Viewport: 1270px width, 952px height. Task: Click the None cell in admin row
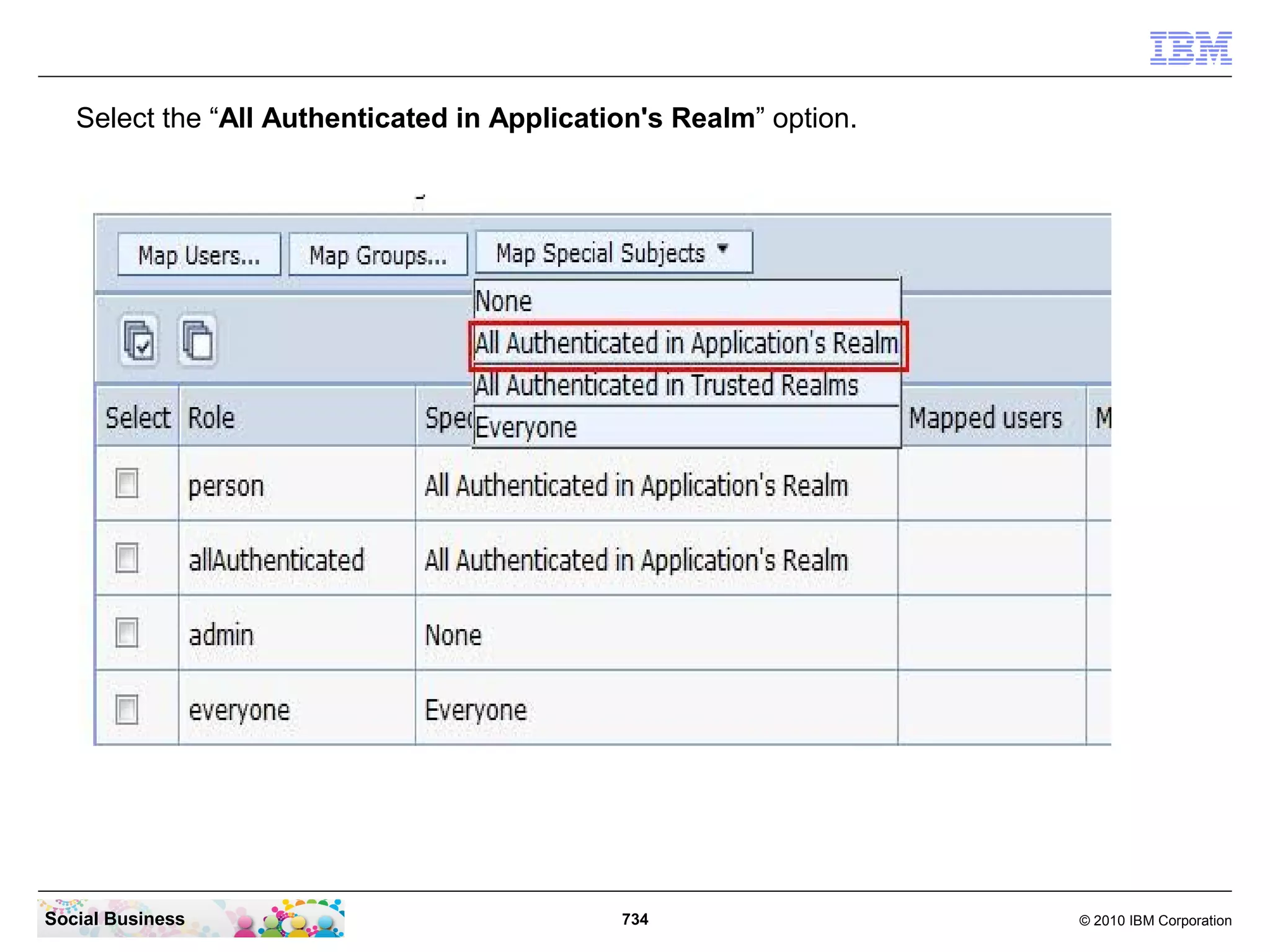657,633
